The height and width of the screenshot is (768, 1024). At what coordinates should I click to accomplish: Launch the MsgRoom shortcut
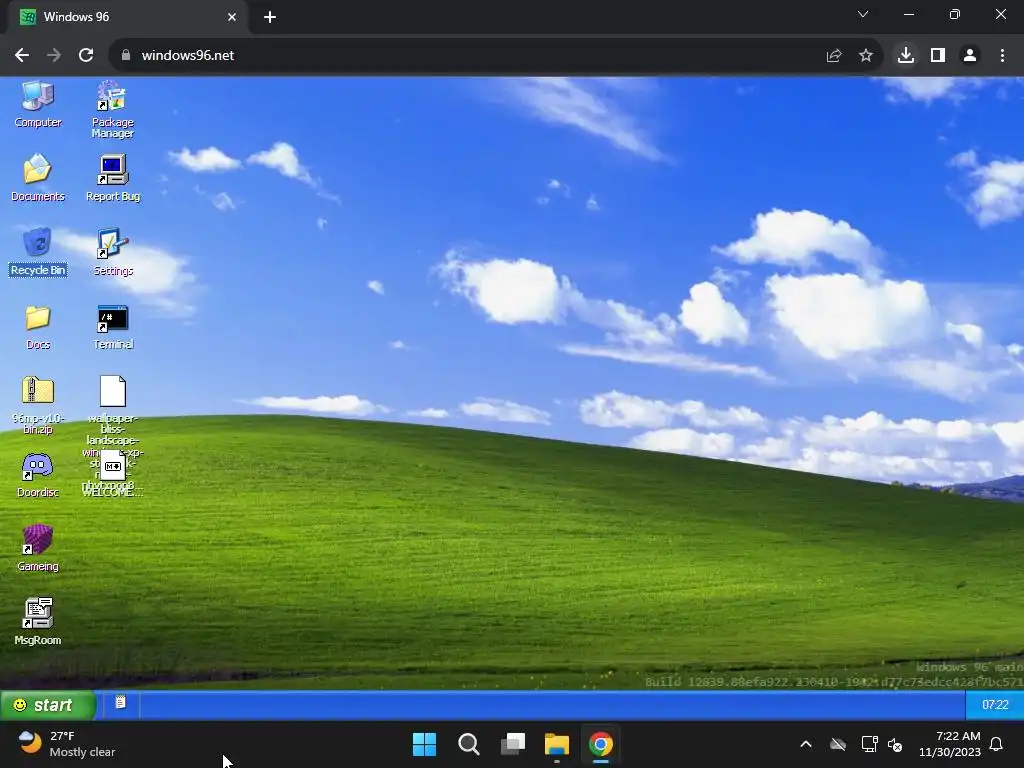(38, 622)
